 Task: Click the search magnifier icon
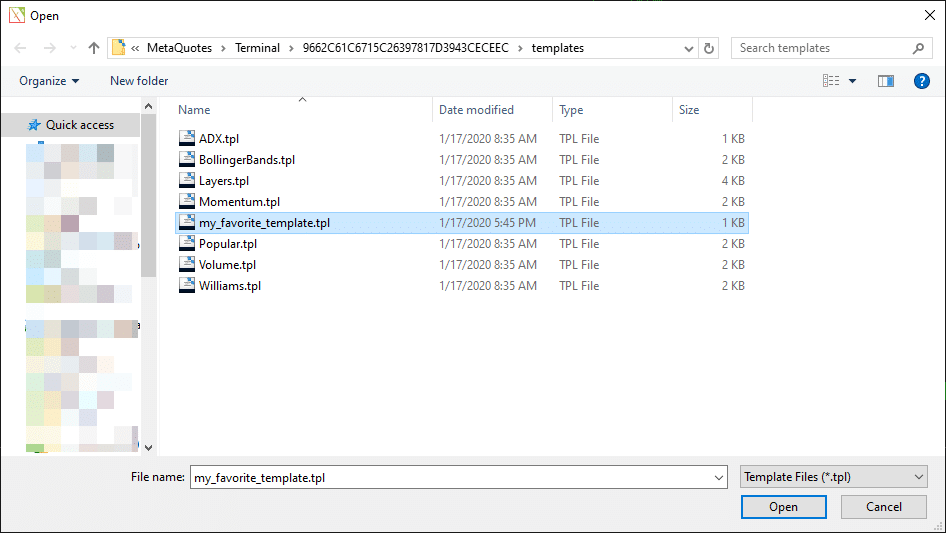[x=918, y=48]
